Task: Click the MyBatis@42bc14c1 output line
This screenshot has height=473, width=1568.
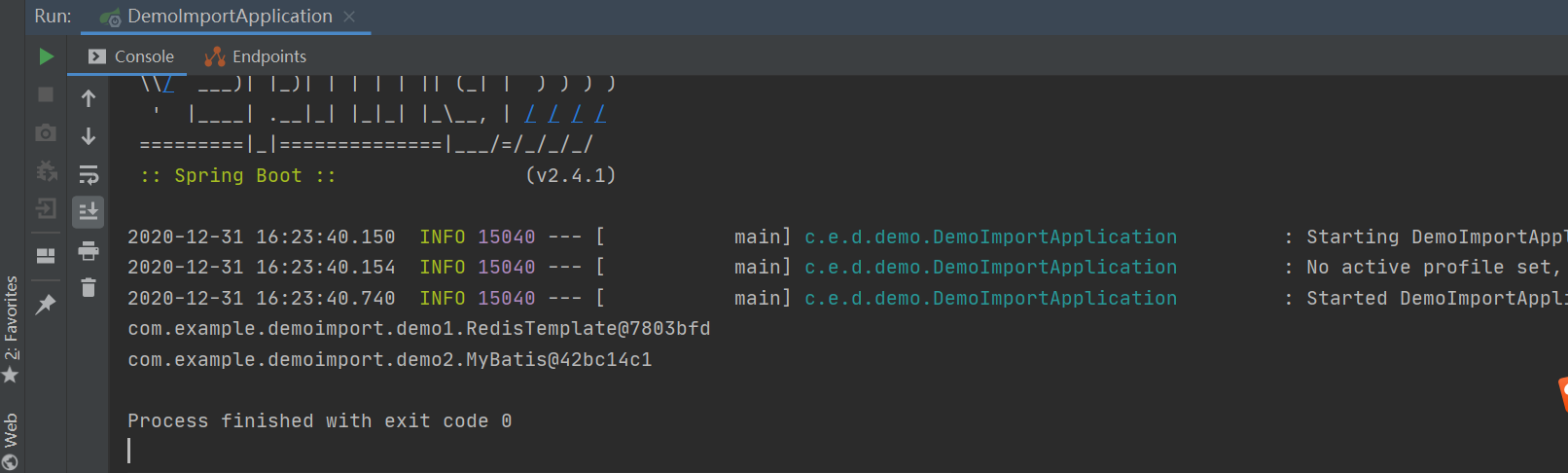Action: click(390, 359)
